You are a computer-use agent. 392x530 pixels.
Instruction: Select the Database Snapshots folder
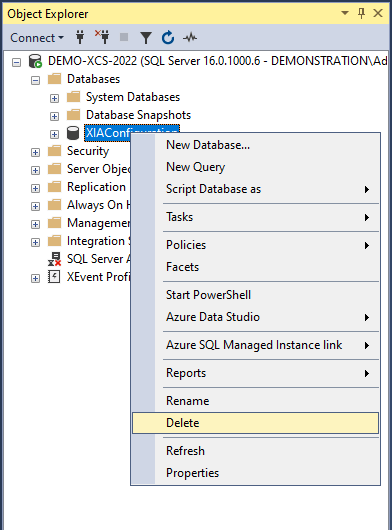tap(138, 115)
